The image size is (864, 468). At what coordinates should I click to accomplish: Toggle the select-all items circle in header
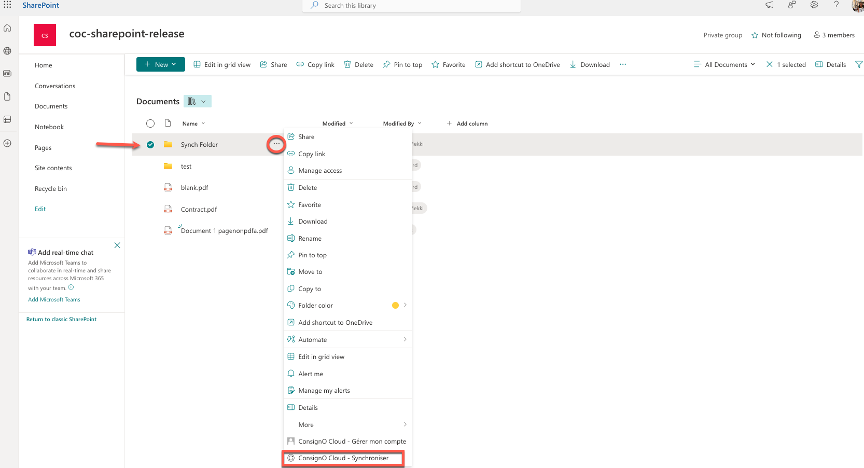(x=150, y=123)
